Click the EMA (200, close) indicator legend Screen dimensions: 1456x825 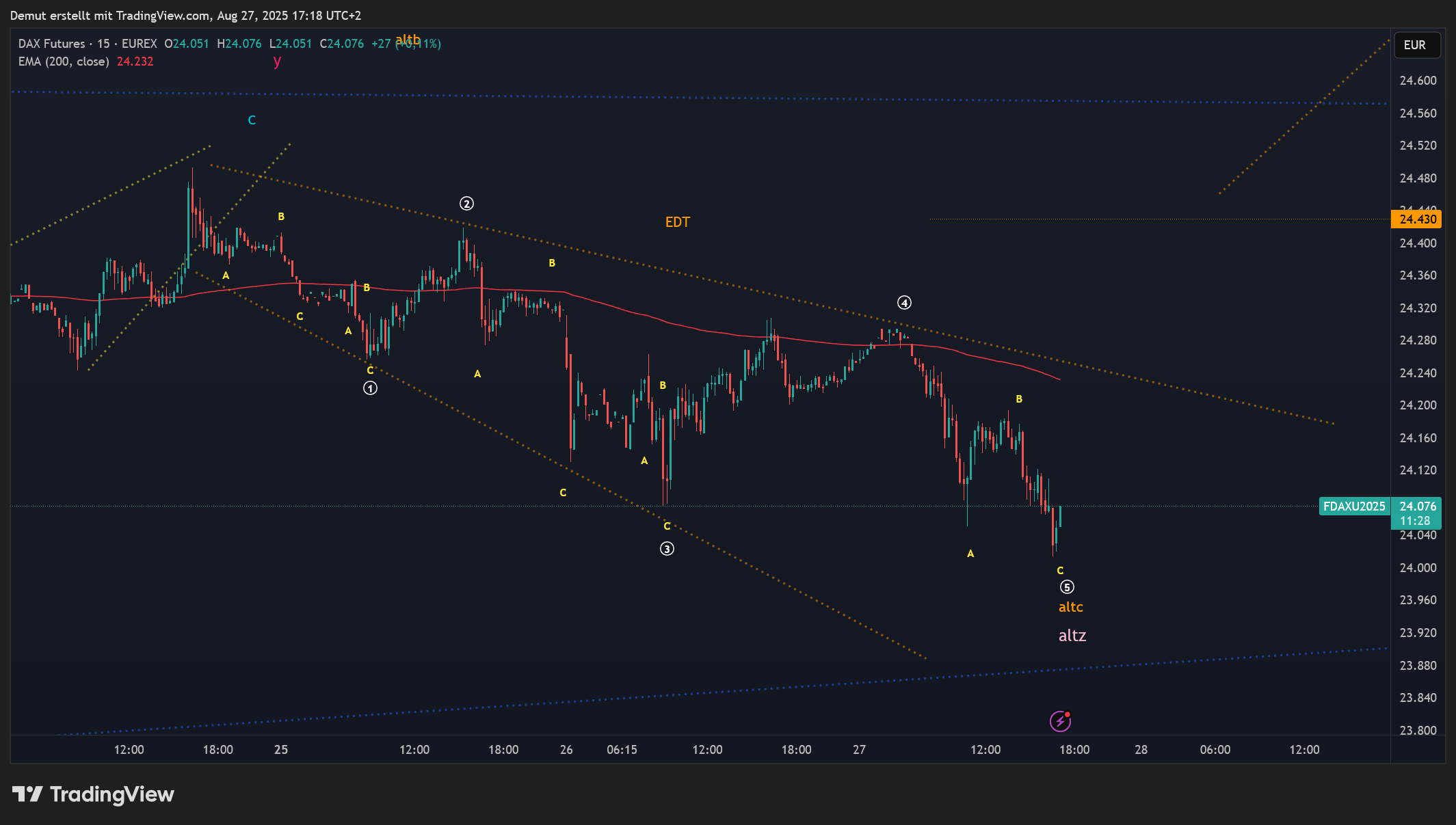tap(64, 62)
